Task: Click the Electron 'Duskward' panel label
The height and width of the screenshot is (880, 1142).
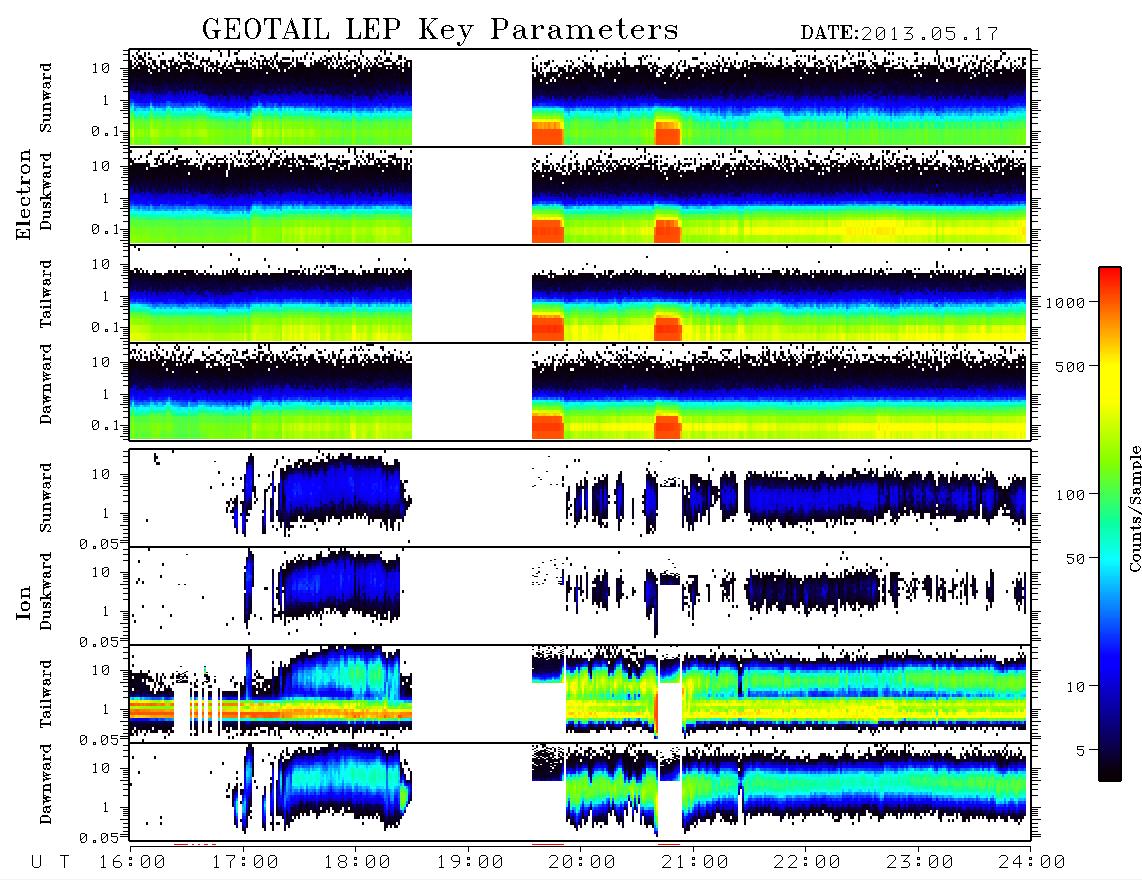Action: (46, 192)
